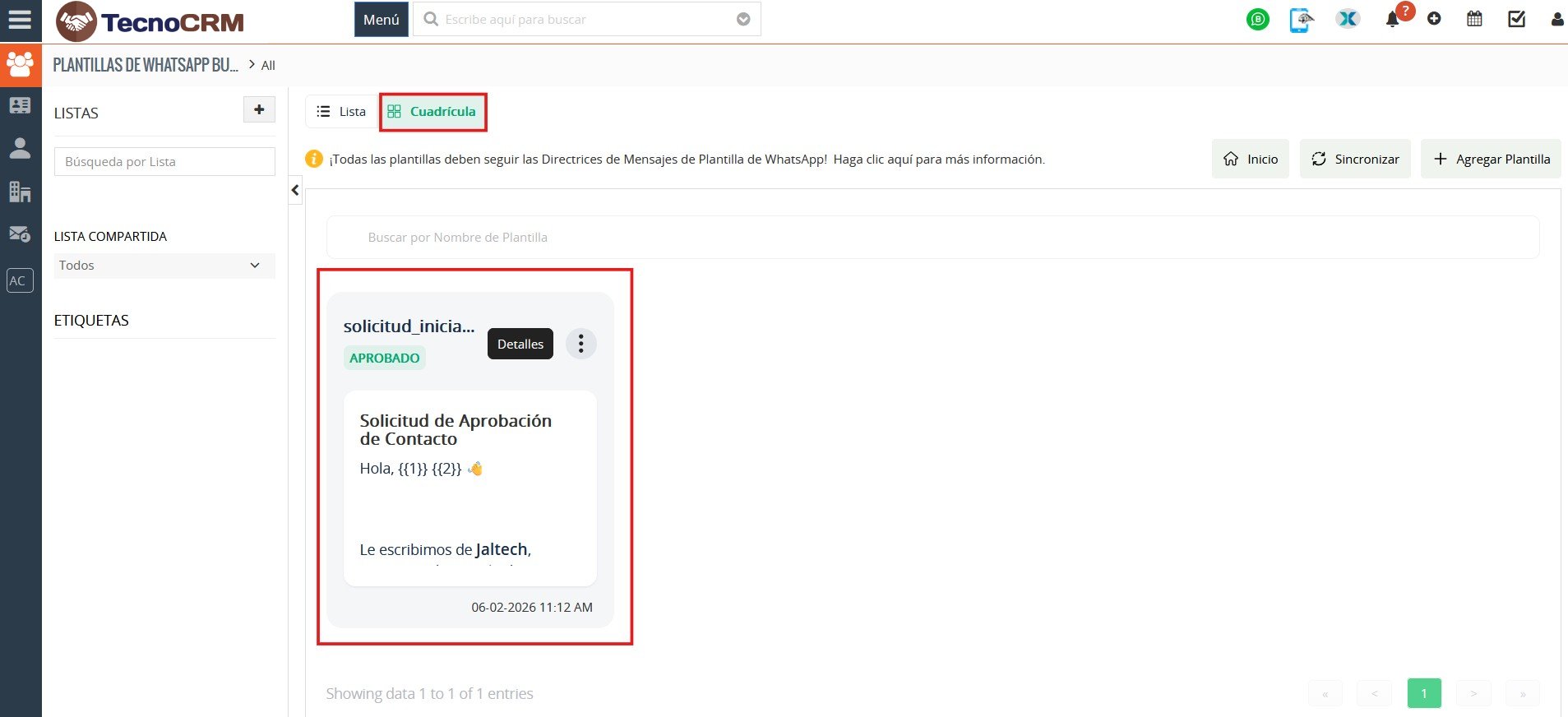The image size is (1568, 717).
Task: Open three-dot options on solicitud_inicia template
Action: (580, 344)
